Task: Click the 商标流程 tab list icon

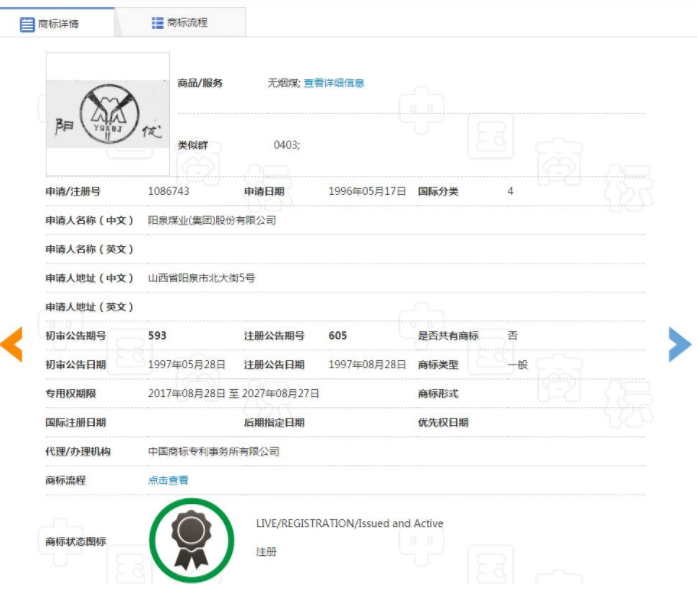Action: coord(157,23)
